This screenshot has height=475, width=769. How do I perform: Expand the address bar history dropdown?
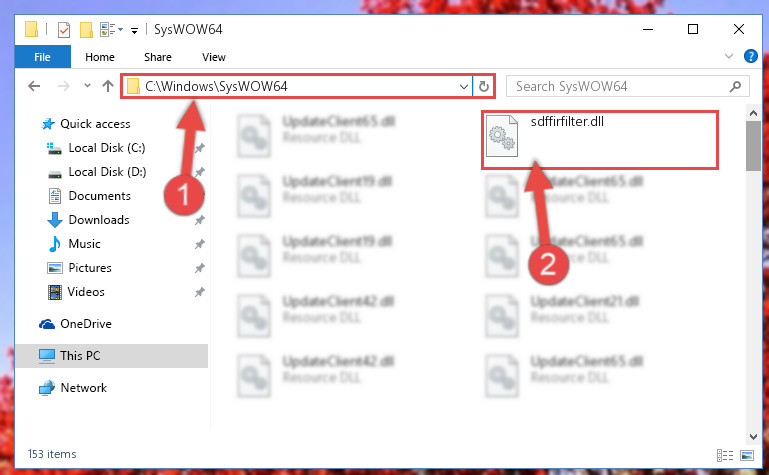[x=463, y=87]
